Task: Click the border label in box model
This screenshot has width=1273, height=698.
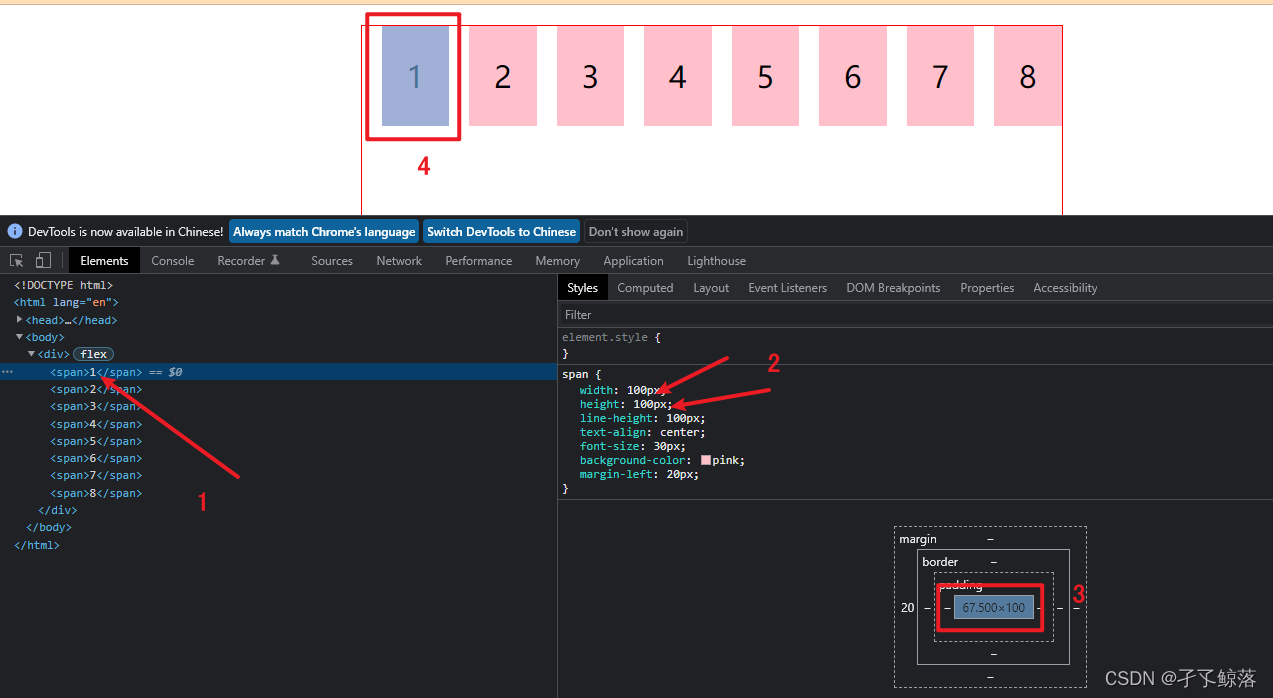Action: 940,561
